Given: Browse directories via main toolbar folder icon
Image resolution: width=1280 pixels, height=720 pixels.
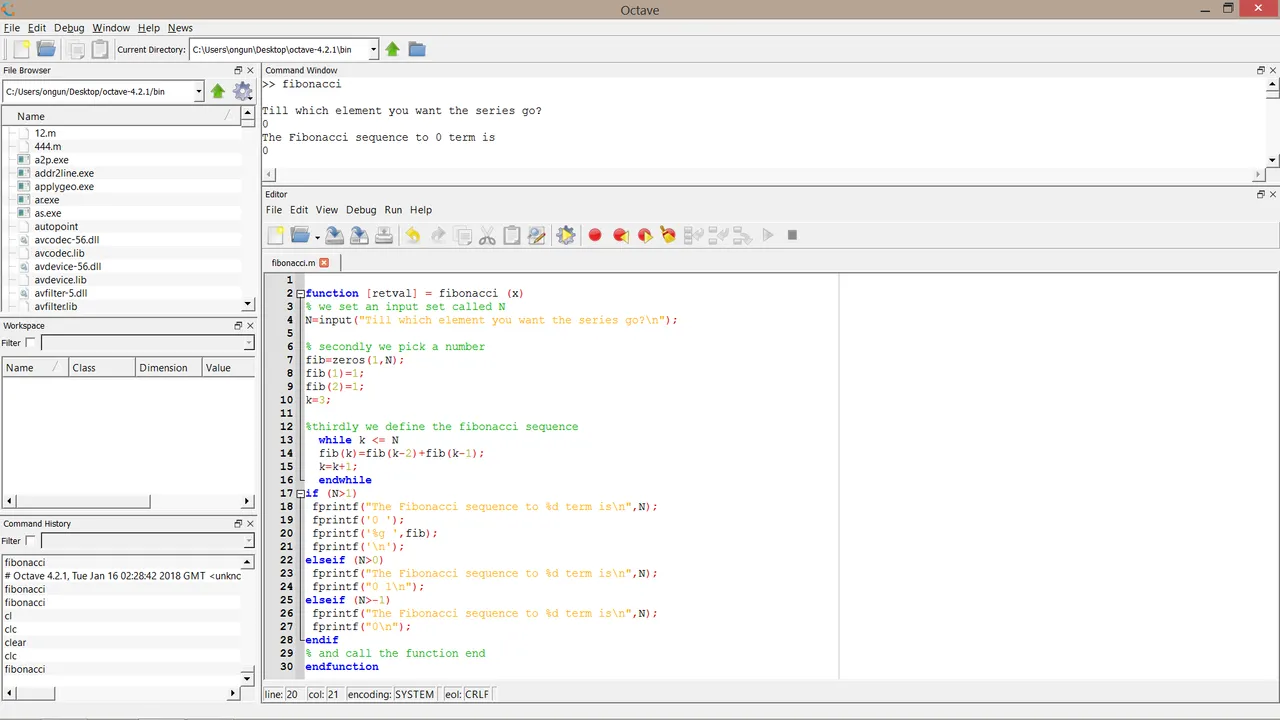Looking at the screenshot, I should pos(417,49).
